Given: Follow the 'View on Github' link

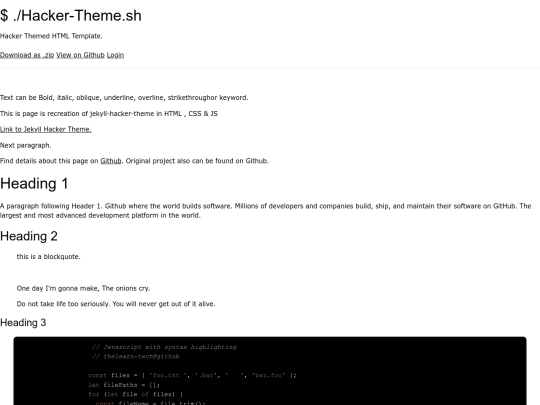Looking at the screenshot, I should (80, 55).
